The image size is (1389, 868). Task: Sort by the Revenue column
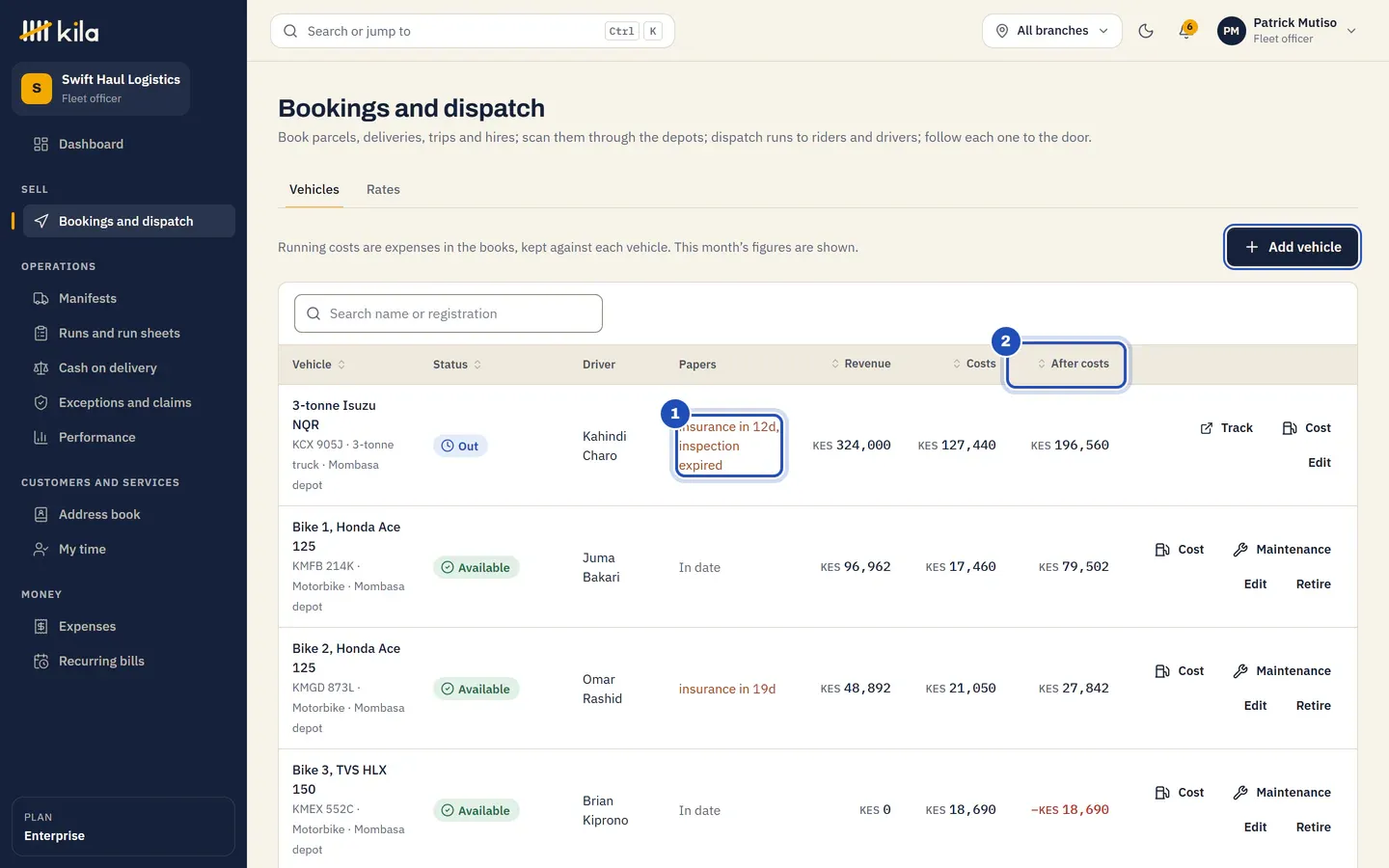860,364
